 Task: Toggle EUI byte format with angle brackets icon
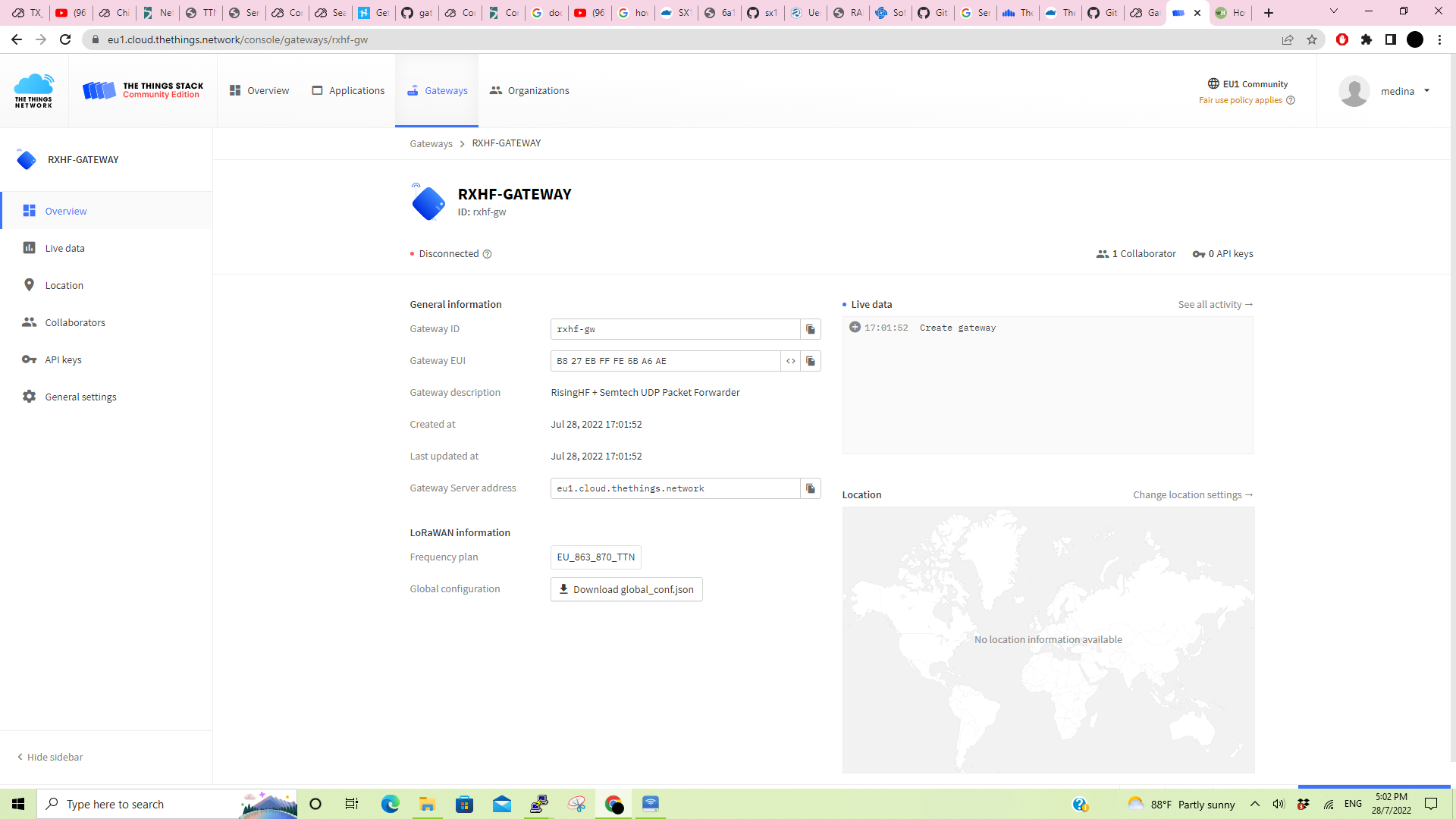[791, 361]
